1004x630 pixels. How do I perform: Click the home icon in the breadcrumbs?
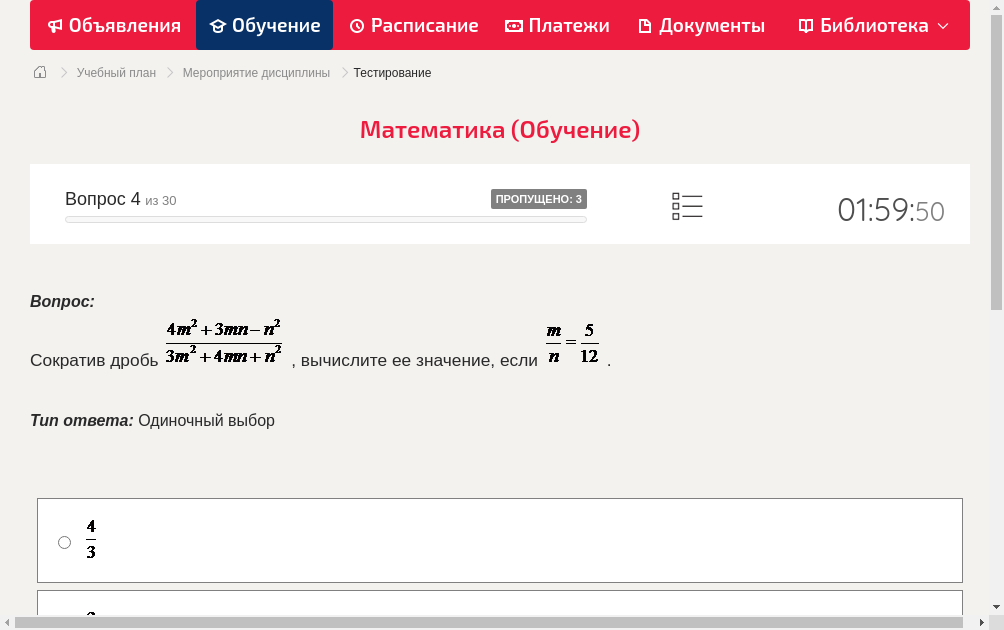tap(40, 72)
